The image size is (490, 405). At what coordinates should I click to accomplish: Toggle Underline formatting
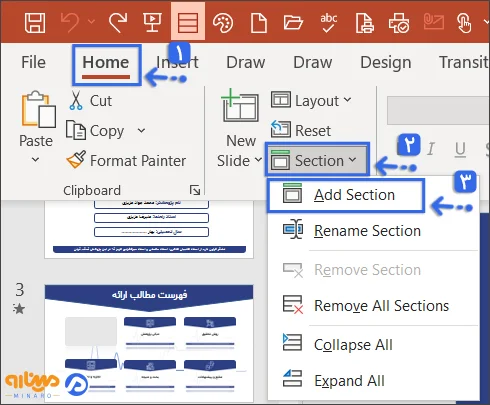pyautogui.click(x=460, y=149)
